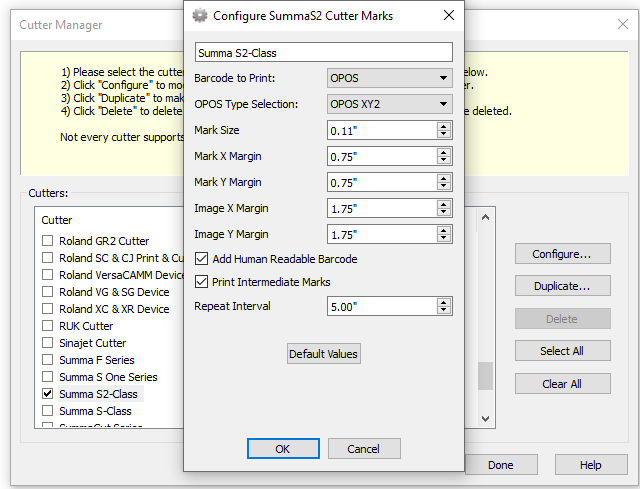The height and width of the screenshot is (489, 640).
Task: Decrease Repeat Interval value
Action: click(x=443, y=311)
